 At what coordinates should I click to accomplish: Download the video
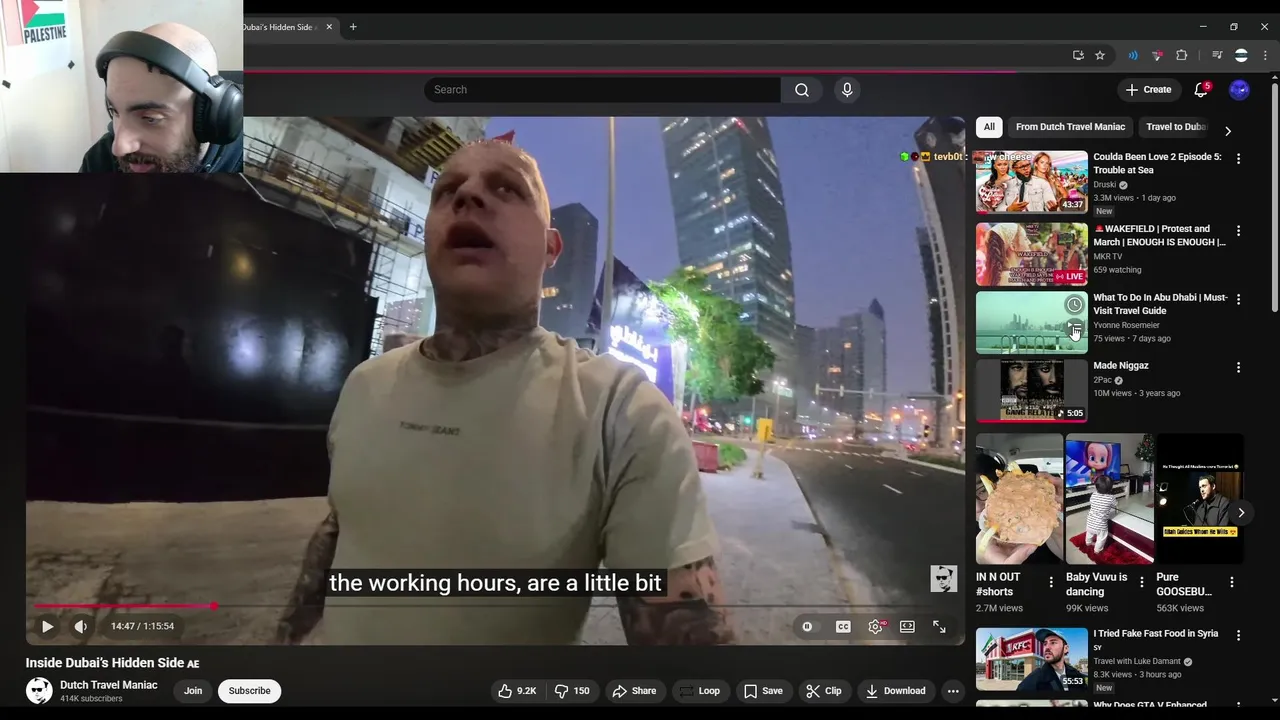click(x=896, y=691)
